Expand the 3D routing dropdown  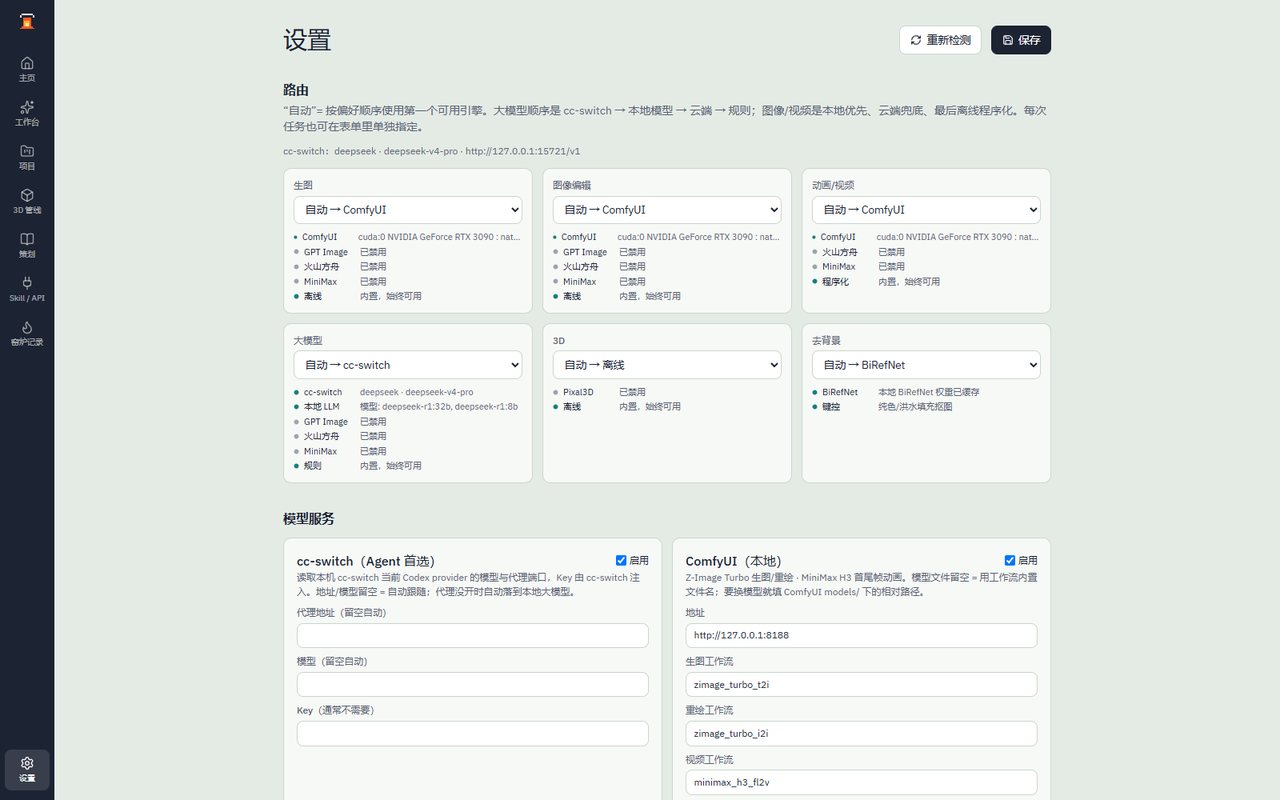667,365
